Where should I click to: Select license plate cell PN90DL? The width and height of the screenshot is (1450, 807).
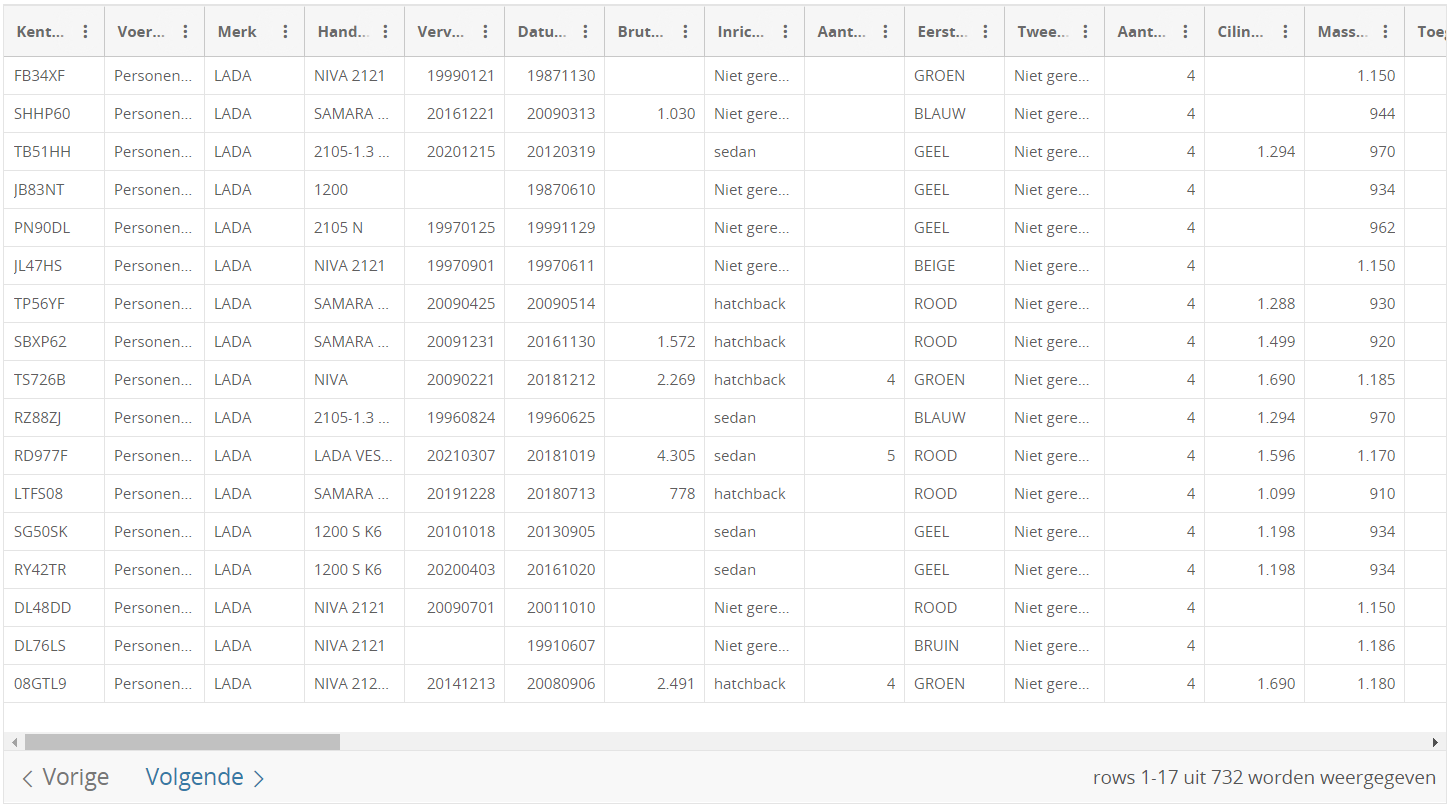pyautogui.click(x=54, y=228)
